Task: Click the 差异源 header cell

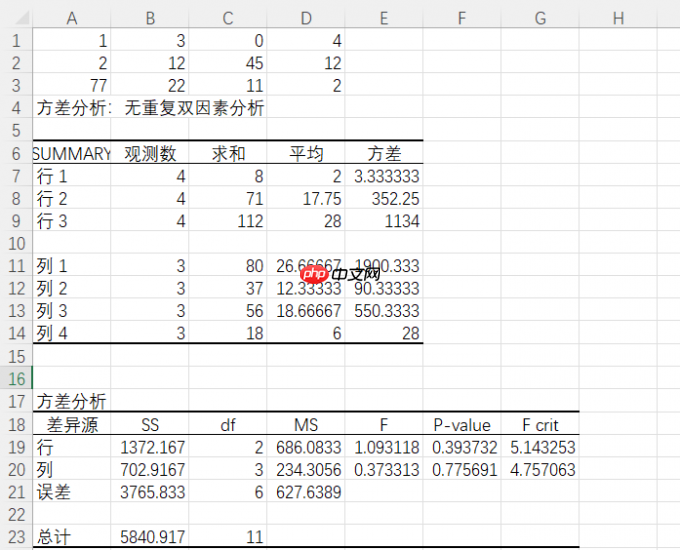Action: (x=72, y=425)
